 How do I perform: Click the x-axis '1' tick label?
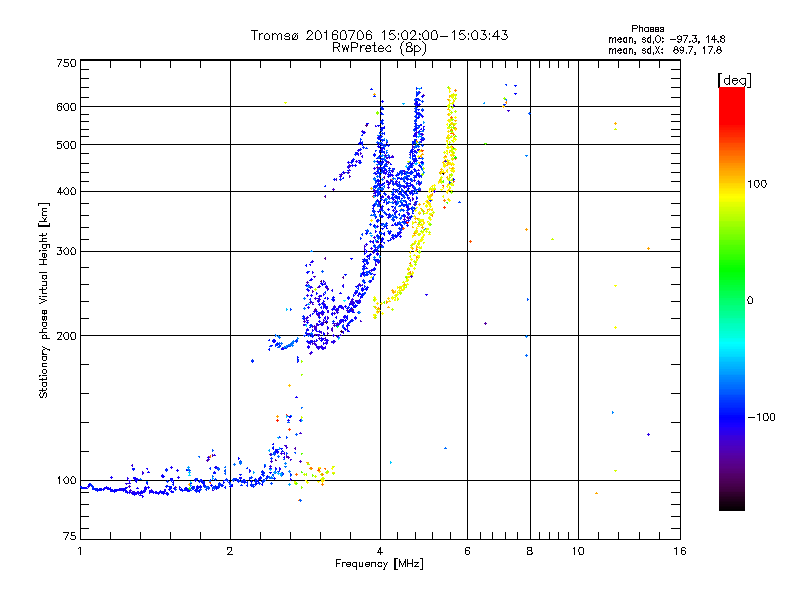coord(80,551)
